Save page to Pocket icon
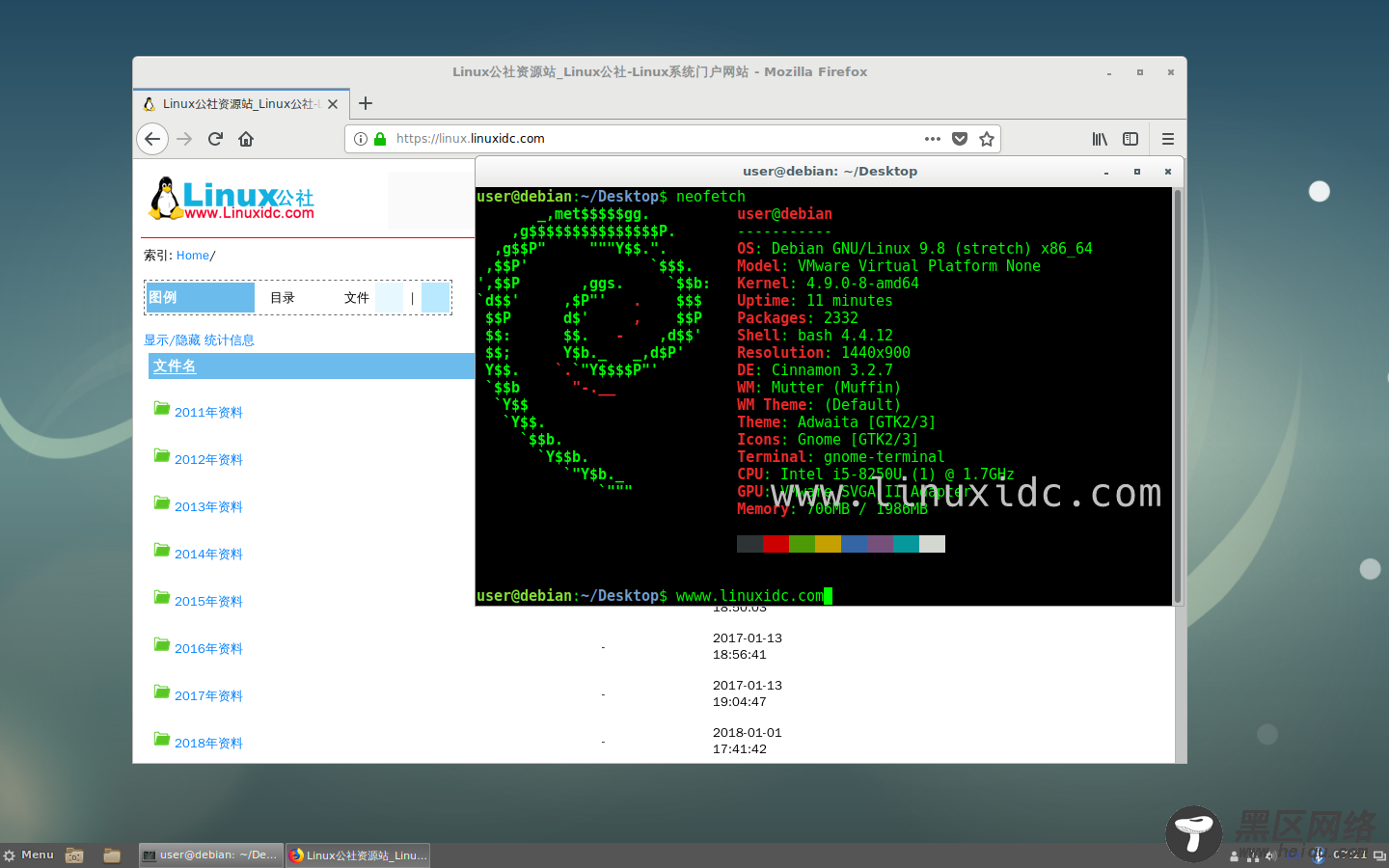This screenshot has width=1389, height=868. [x=960, y=139]
